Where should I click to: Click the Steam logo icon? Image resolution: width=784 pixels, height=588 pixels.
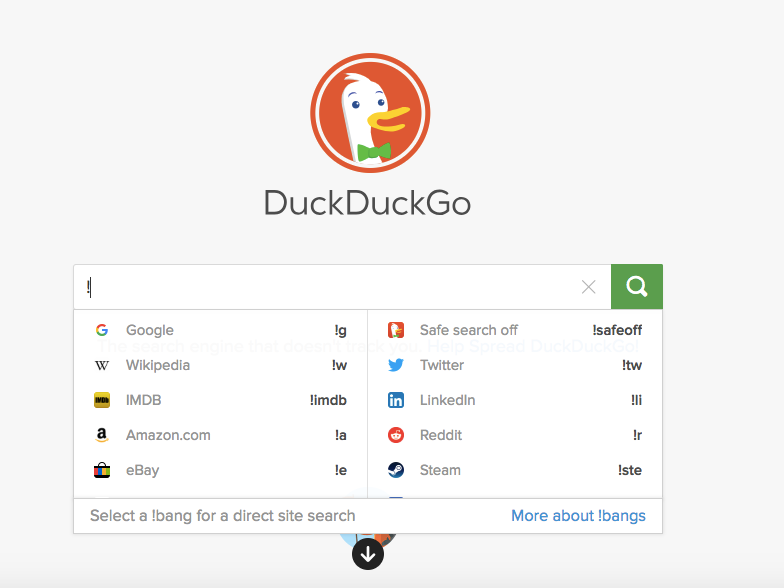point(396,470)
